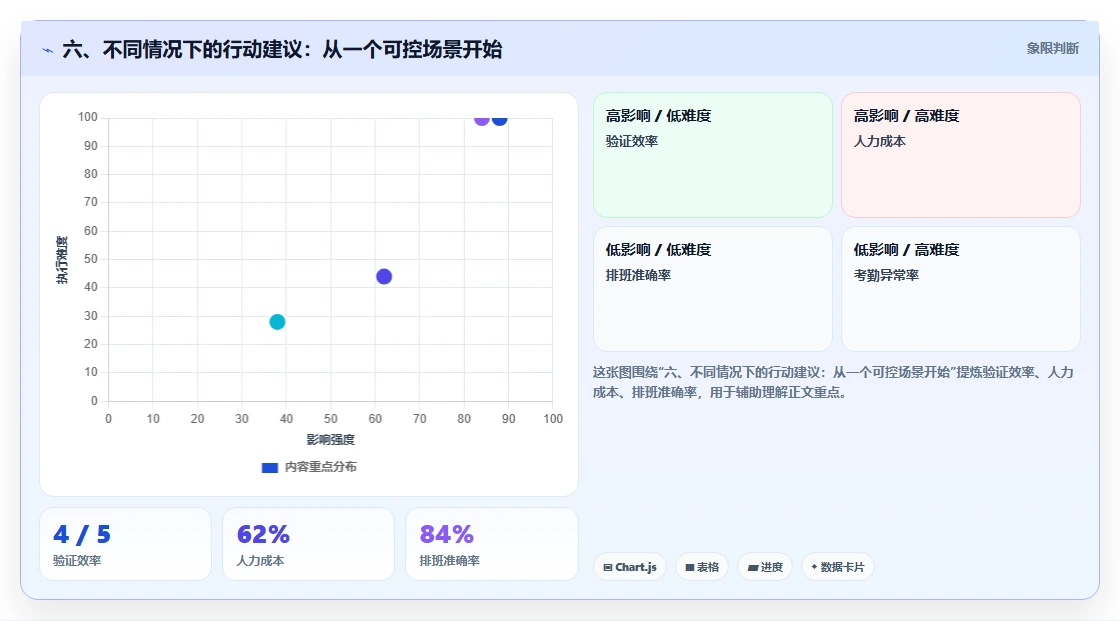The height and width of the screenshot is (621, 1120).
Task: Click the 进度 tag chip
Action: (x=765, y=567)
